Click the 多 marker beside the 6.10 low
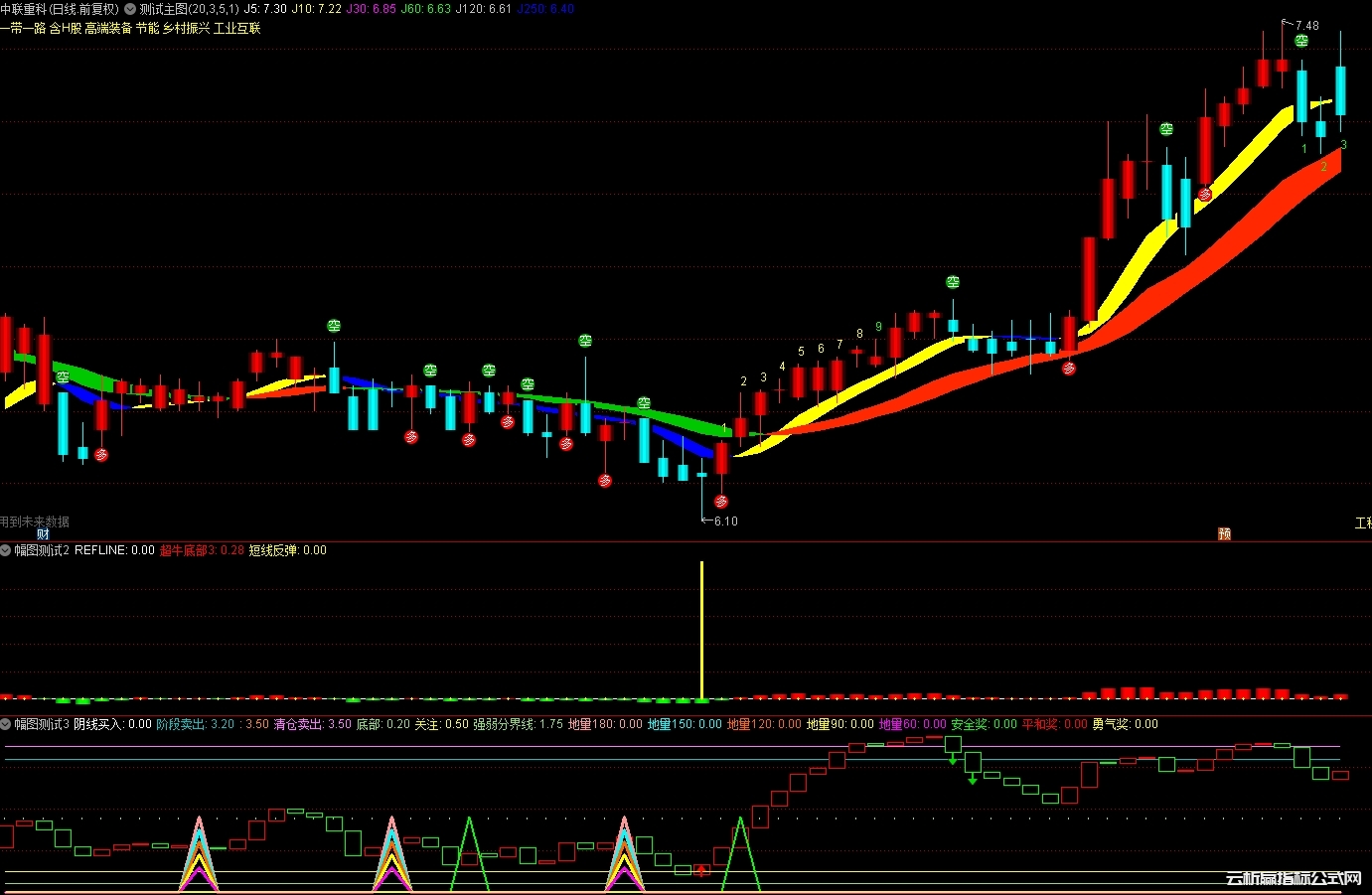This screenshot has height=895, width=1372. point(721,502)
